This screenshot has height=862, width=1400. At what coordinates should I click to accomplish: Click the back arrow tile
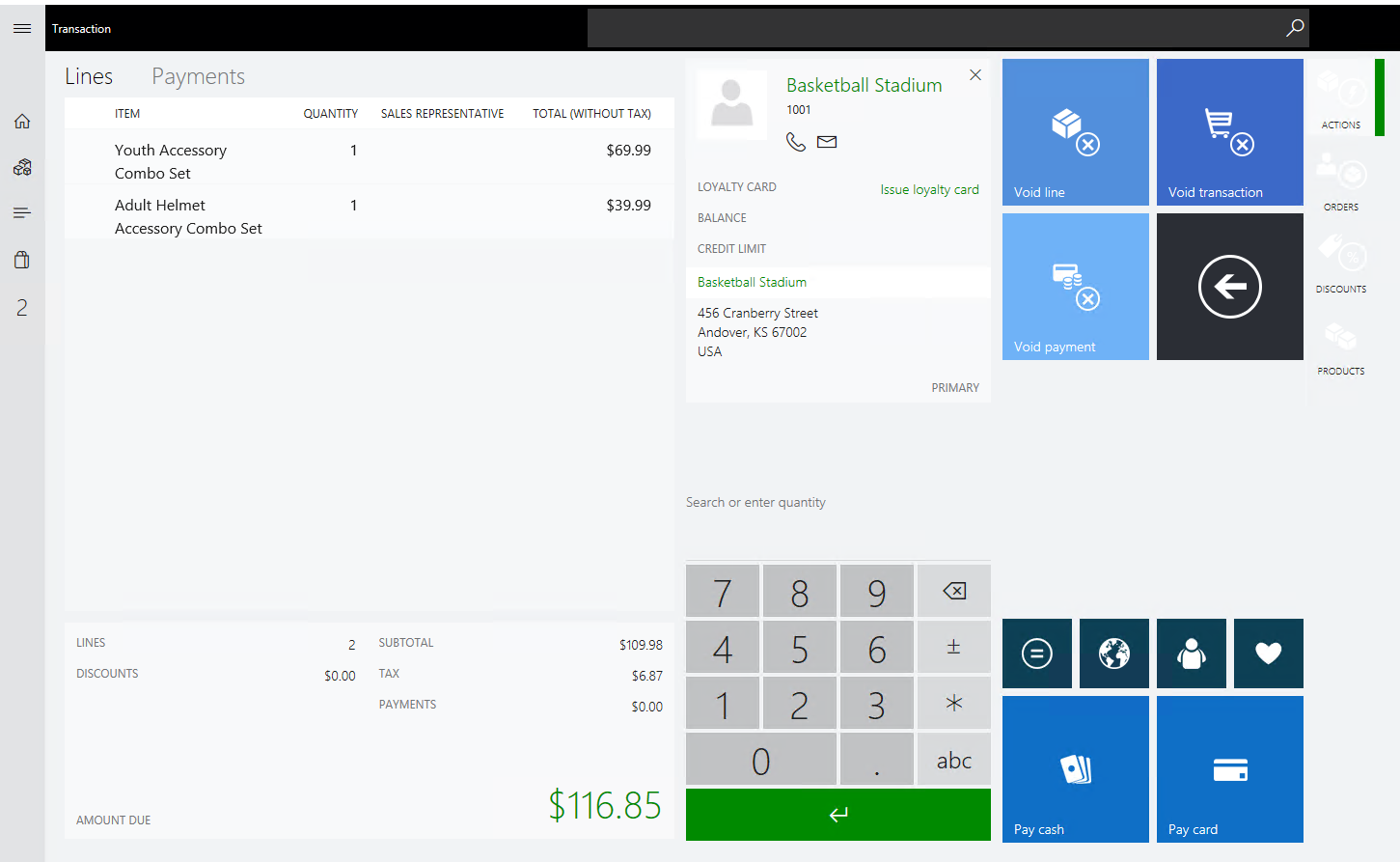[1229, 287]
